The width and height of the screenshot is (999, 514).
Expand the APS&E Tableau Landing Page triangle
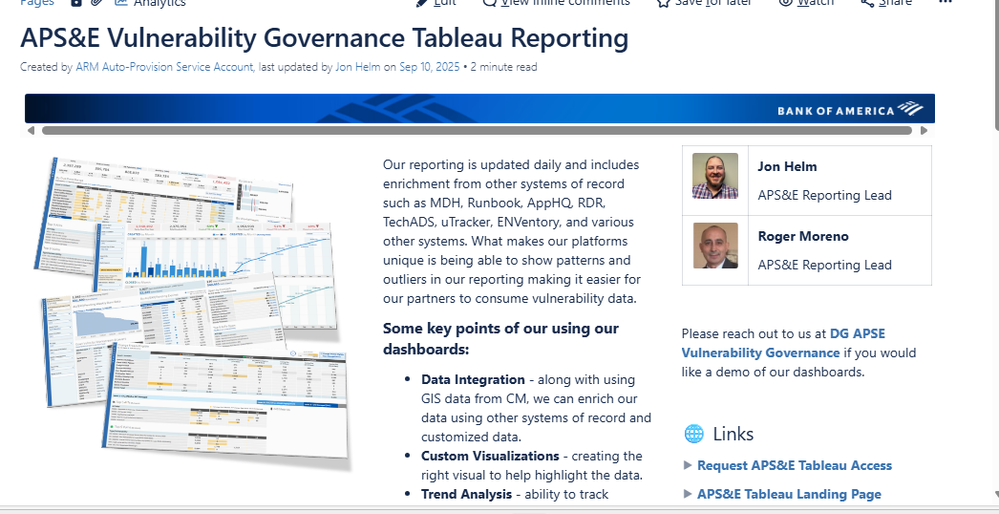687,494
